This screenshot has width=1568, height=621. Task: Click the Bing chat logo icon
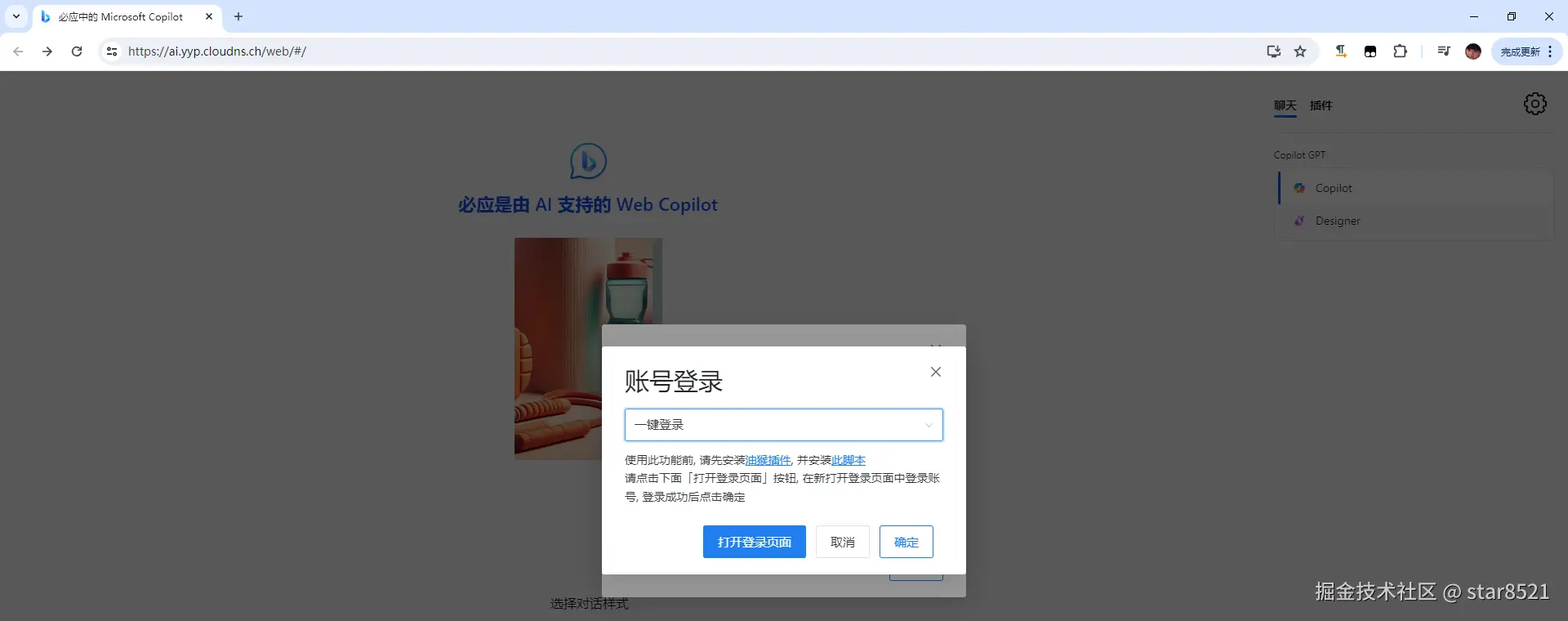click(x=588, y=161)
